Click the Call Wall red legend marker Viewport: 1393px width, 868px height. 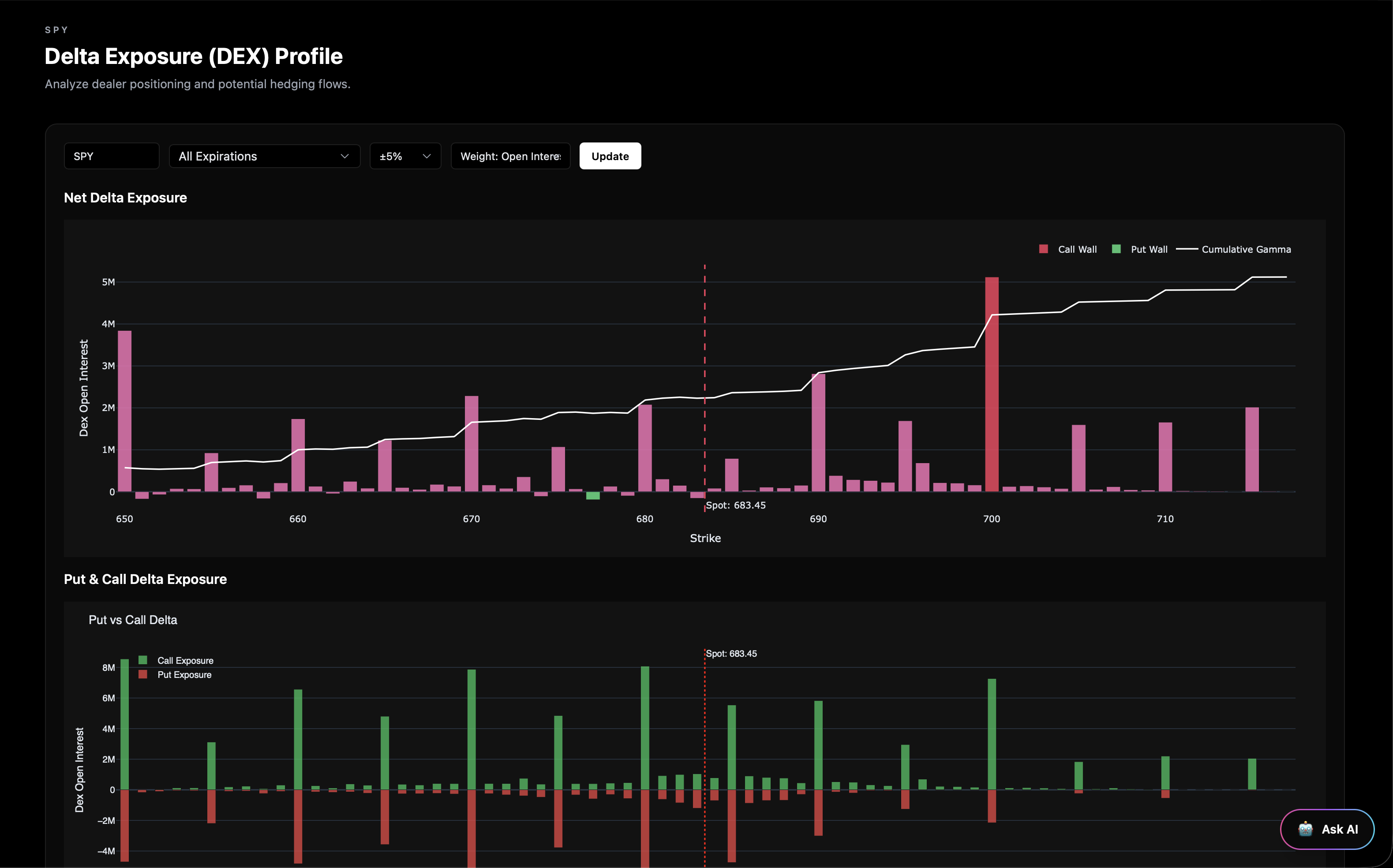click(x=1044, y=249)
